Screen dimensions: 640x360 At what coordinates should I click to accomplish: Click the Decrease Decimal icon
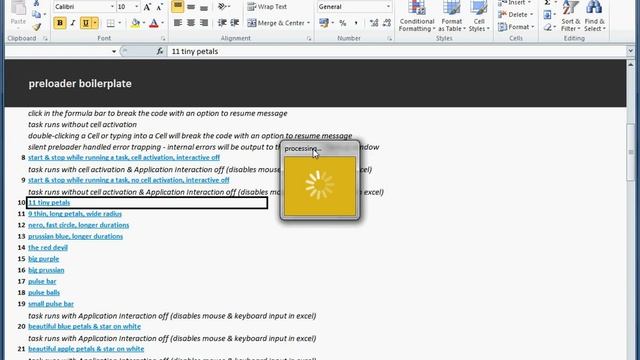coord(387,23)
